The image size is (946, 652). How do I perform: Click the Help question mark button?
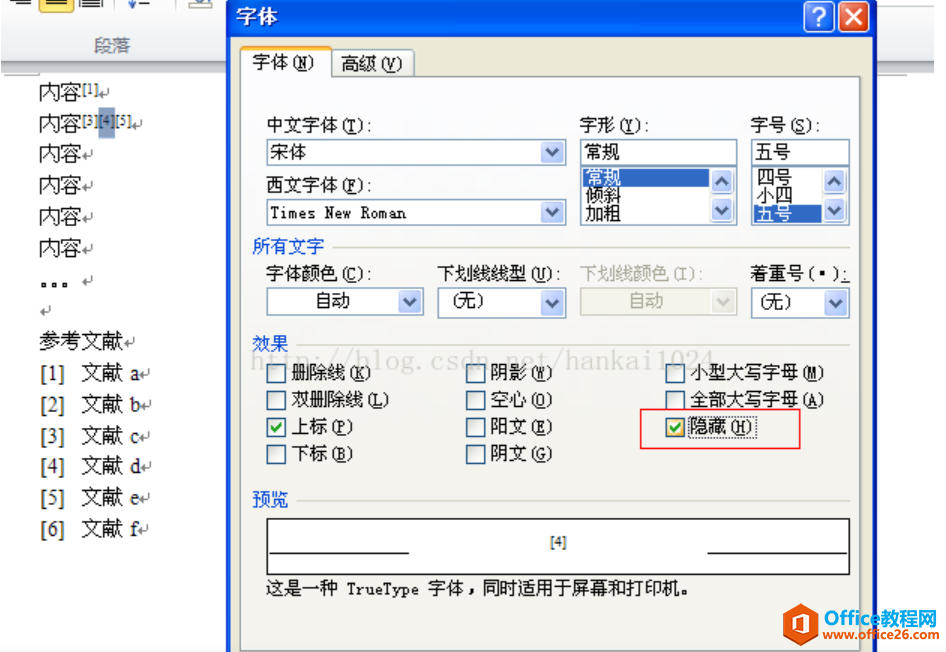[818, 17]
